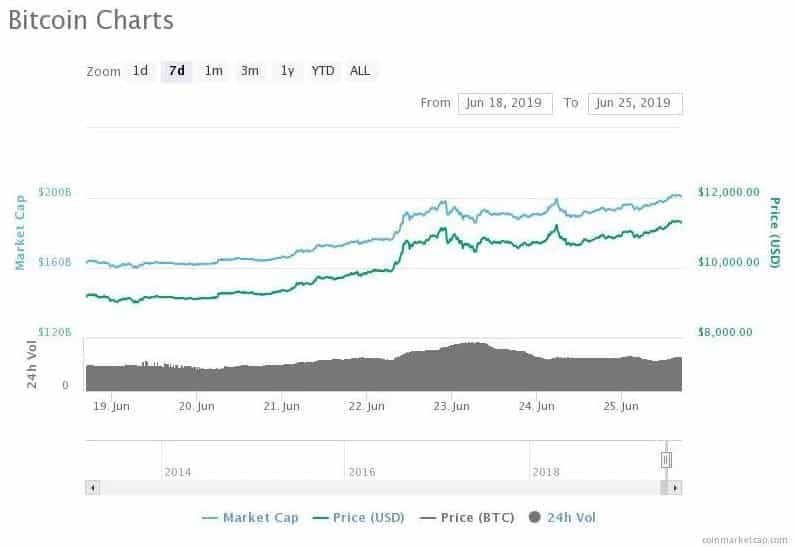Click the 19. Jun axis label

112,406
